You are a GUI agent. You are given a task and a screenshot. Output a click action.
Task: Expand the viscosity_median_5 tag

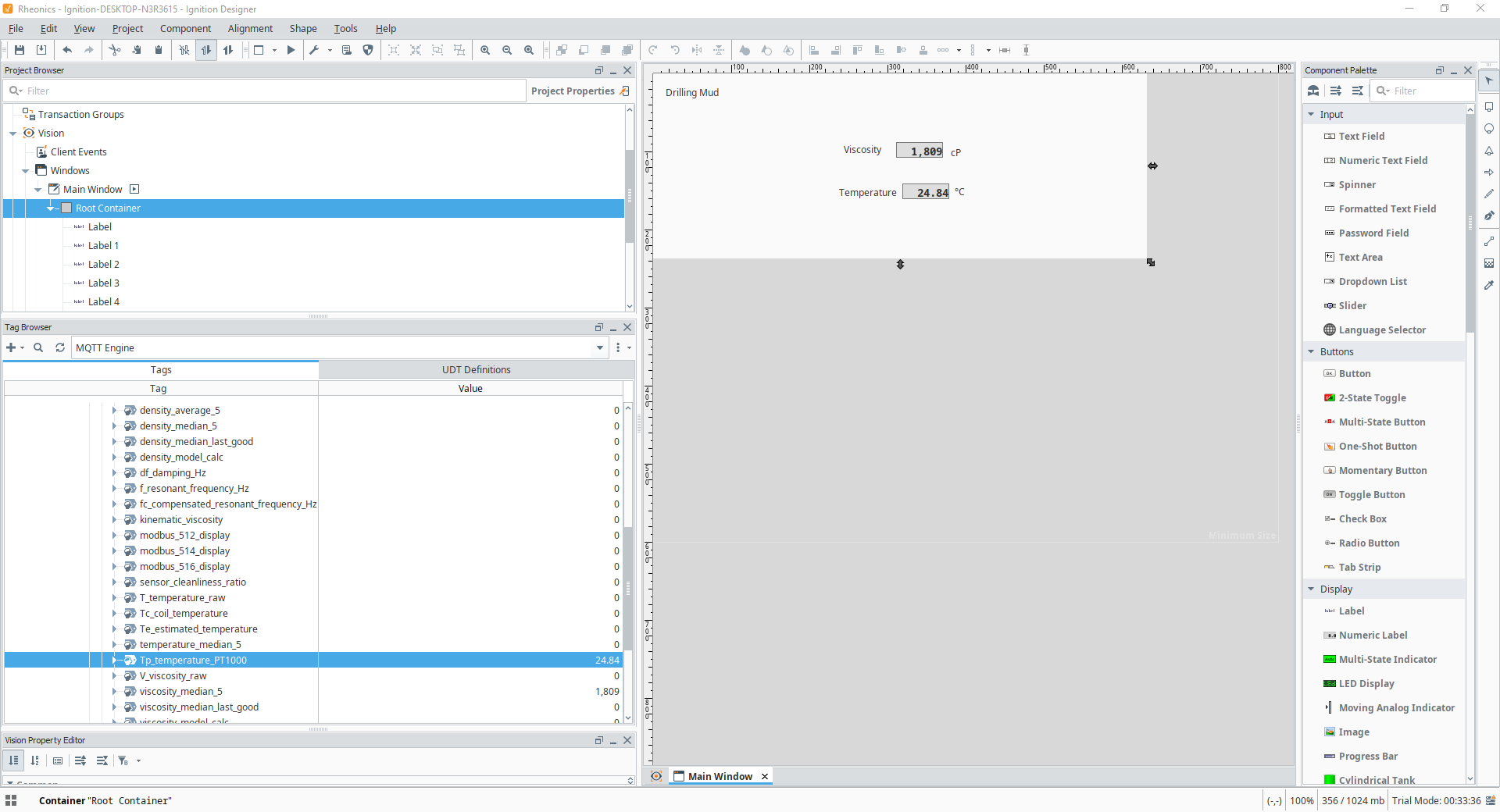tap(114, 691)
